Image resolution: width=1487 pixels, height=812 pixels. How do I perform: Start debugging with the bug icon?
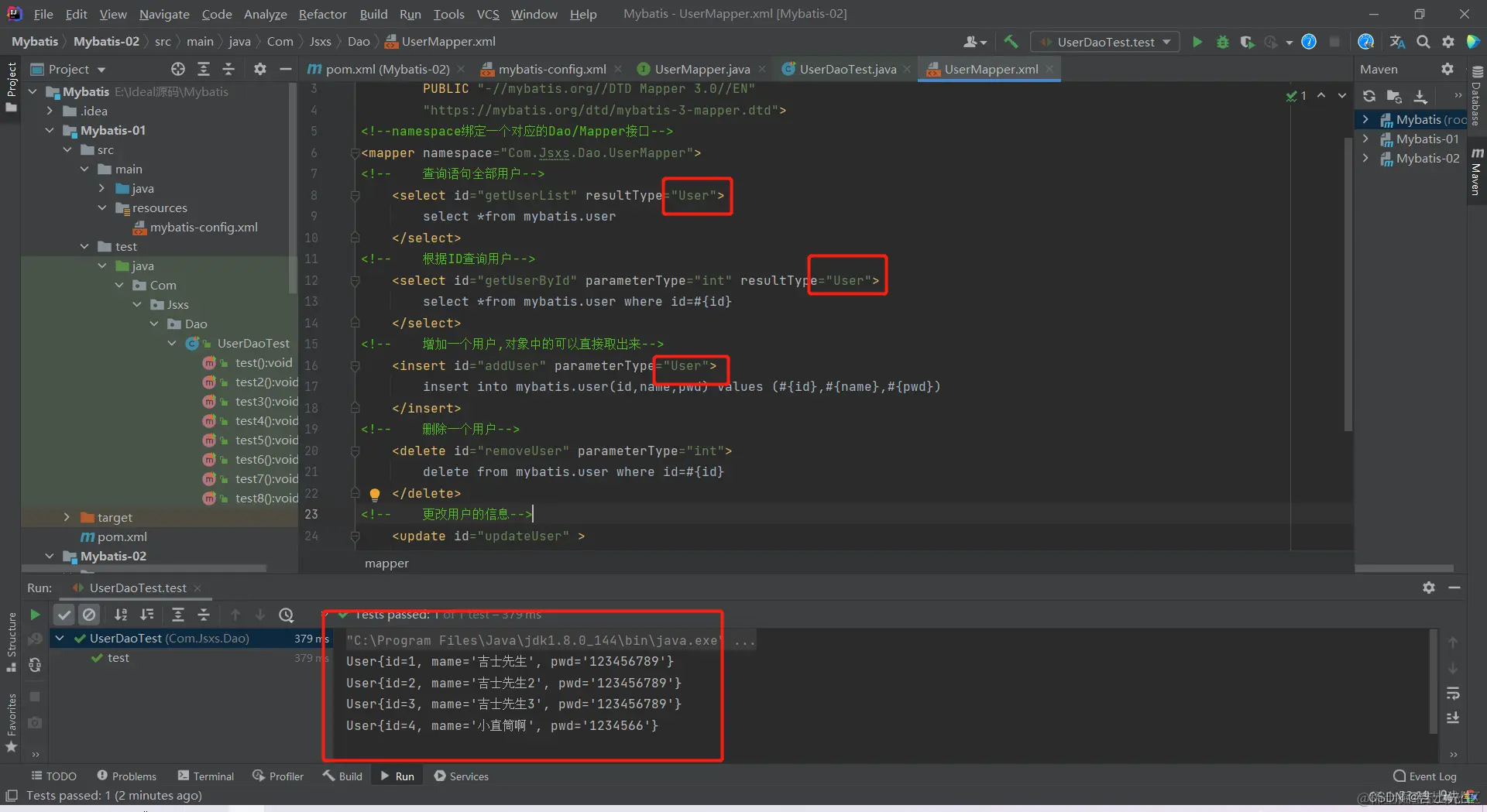click(1222, 42)
